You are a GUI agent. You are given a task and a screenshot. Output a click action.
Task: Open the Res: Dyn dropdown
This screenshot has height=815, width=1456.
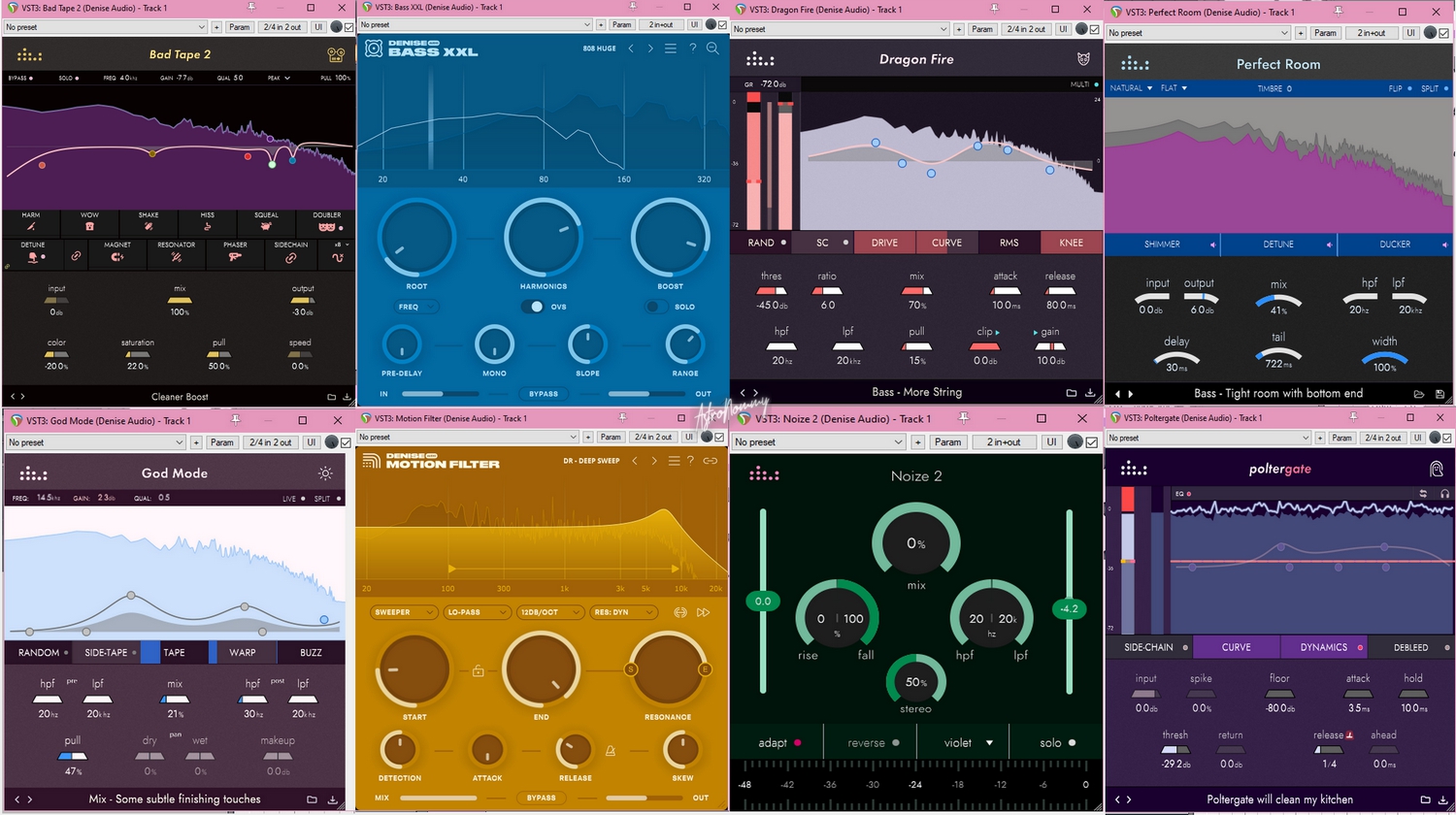pyautogui.click(x=622, y=612)
